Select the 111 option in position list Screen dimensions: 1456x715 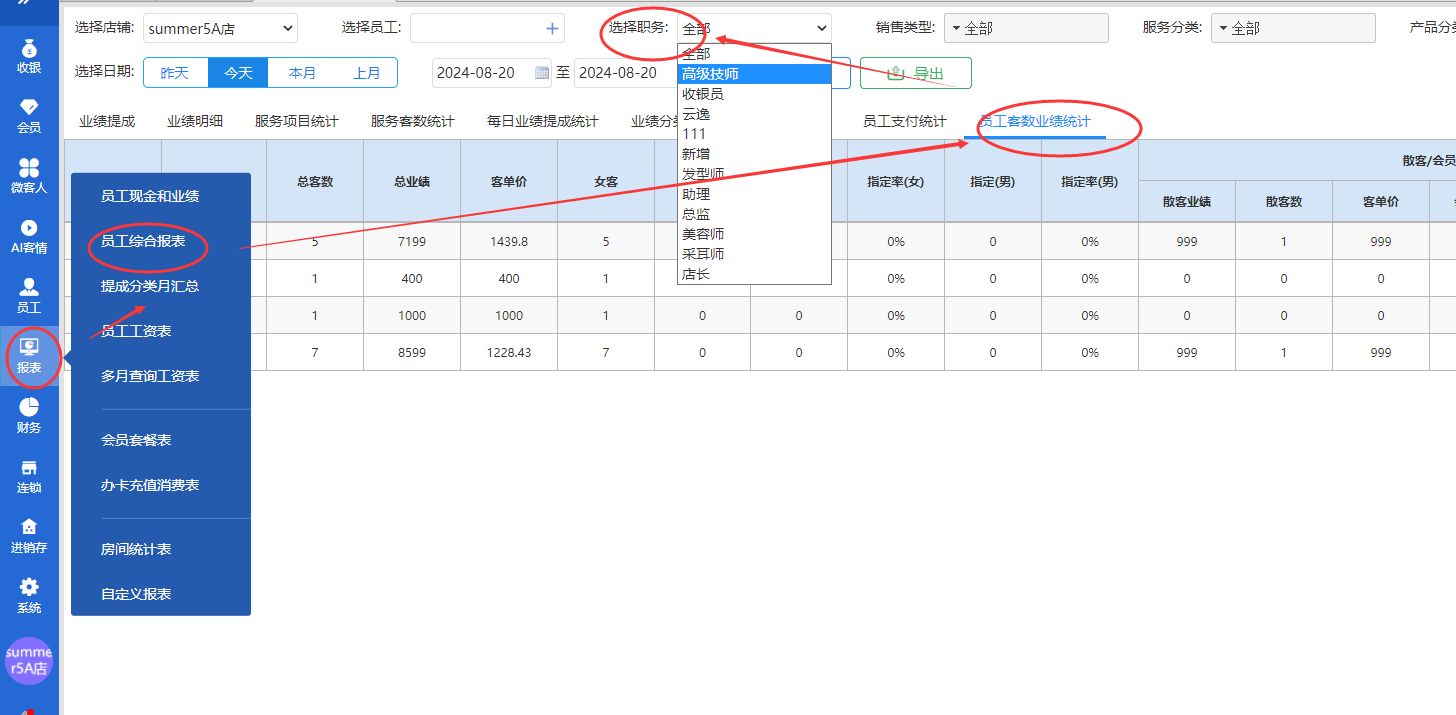coord(754,134)
